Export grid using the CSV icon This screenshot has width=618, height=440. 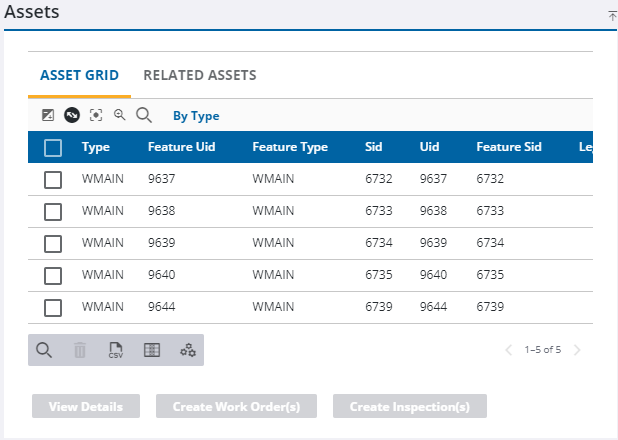[x=116, y=350]
